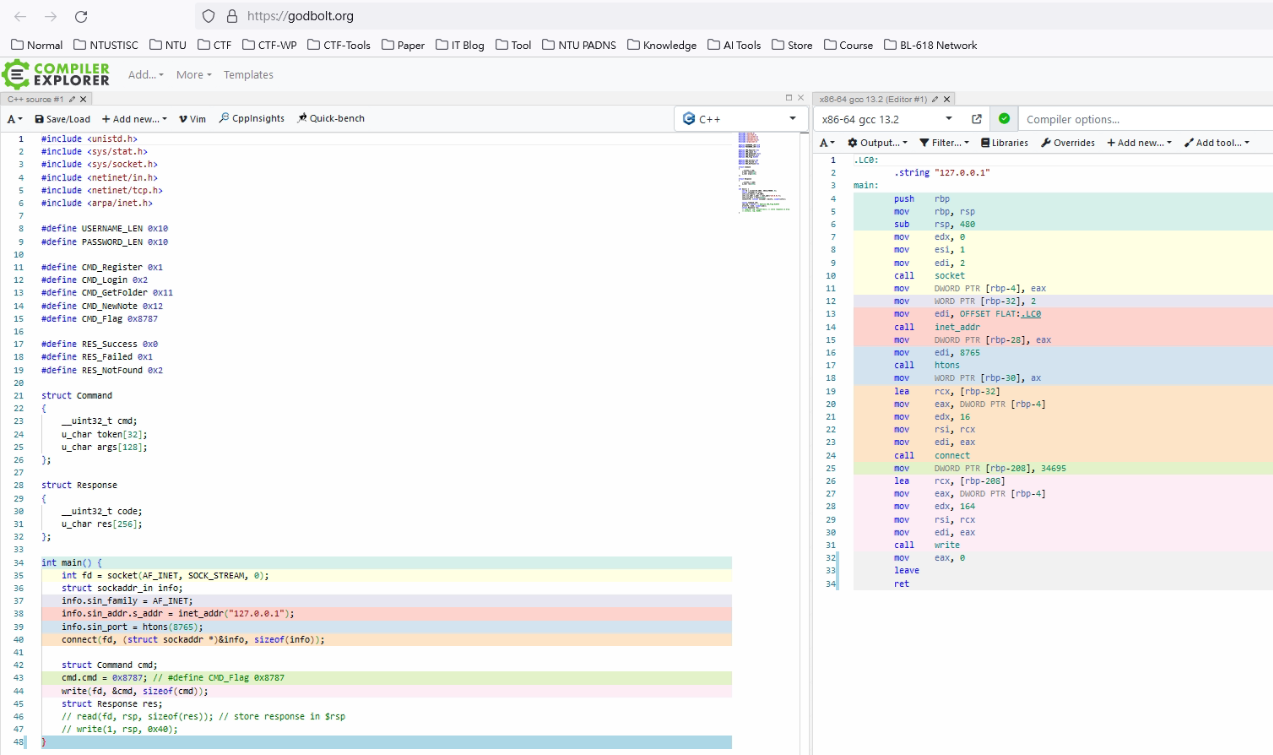The width and height of the screenshot is (1273, 755).
Task: Maximize the source editor pane
Action: (788, 98)
